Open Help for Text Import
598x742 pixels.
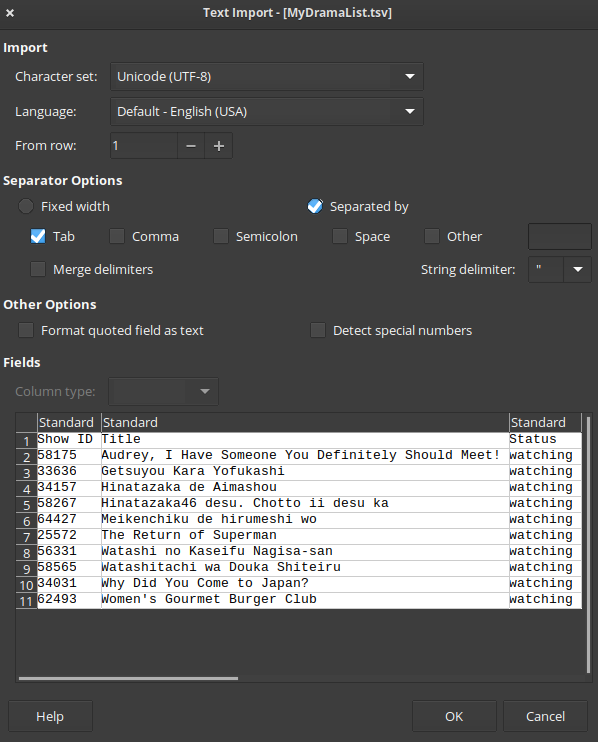click(x=50, y=716)
